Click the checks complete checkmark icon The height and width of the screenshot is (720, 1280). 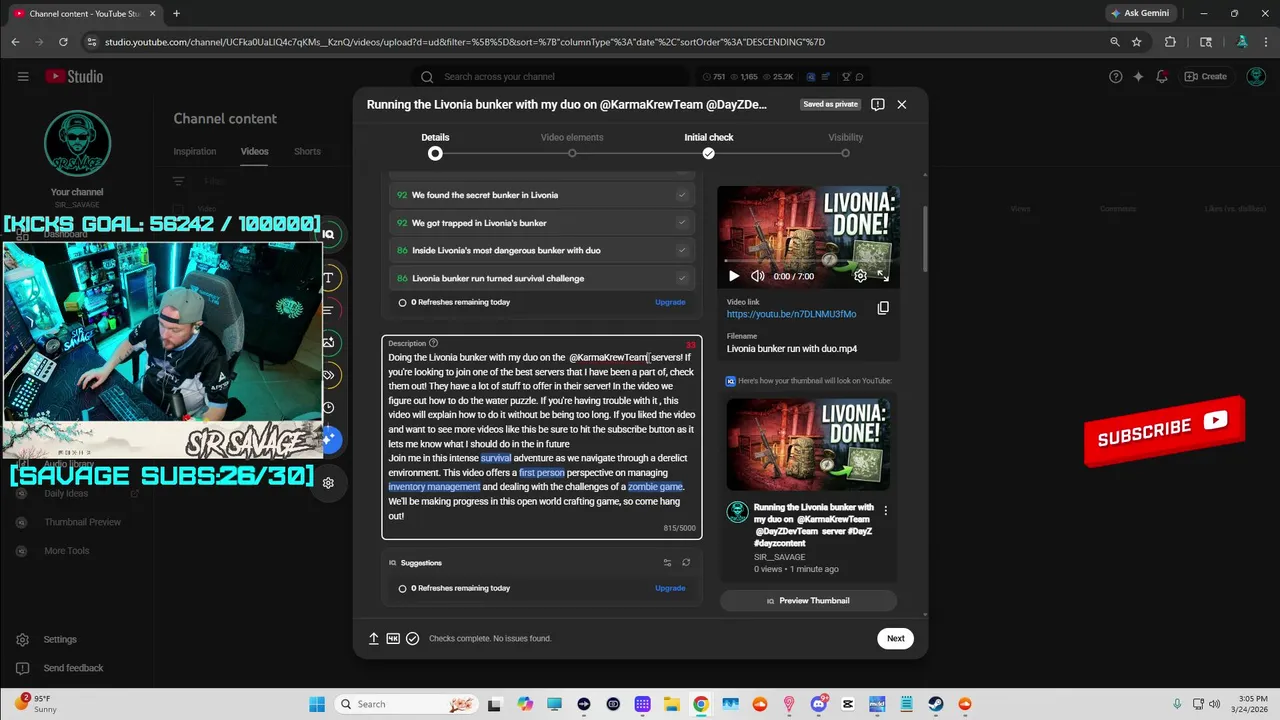tap(412, 638)
